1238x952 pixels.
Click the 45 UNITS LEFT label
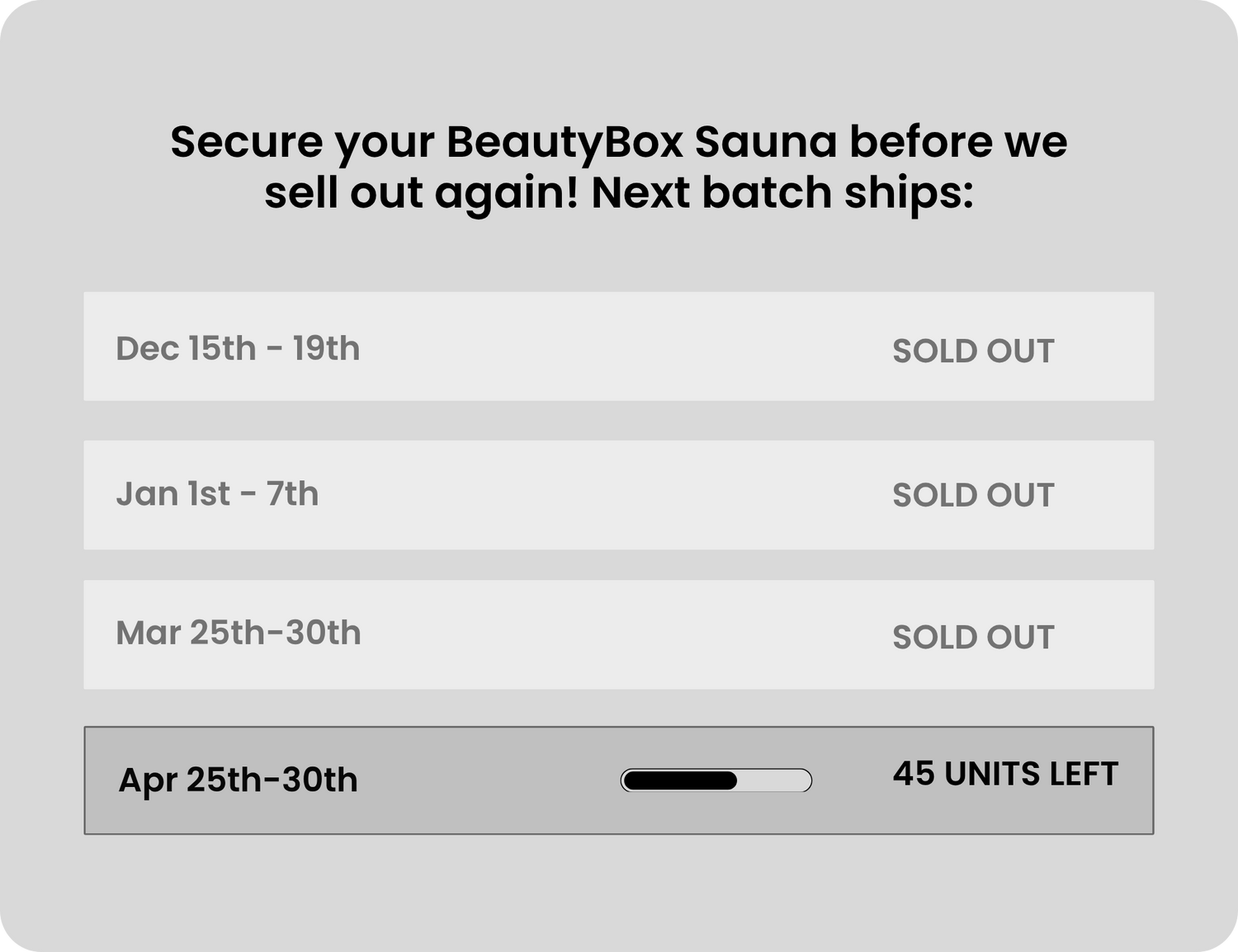(1004, 775)
